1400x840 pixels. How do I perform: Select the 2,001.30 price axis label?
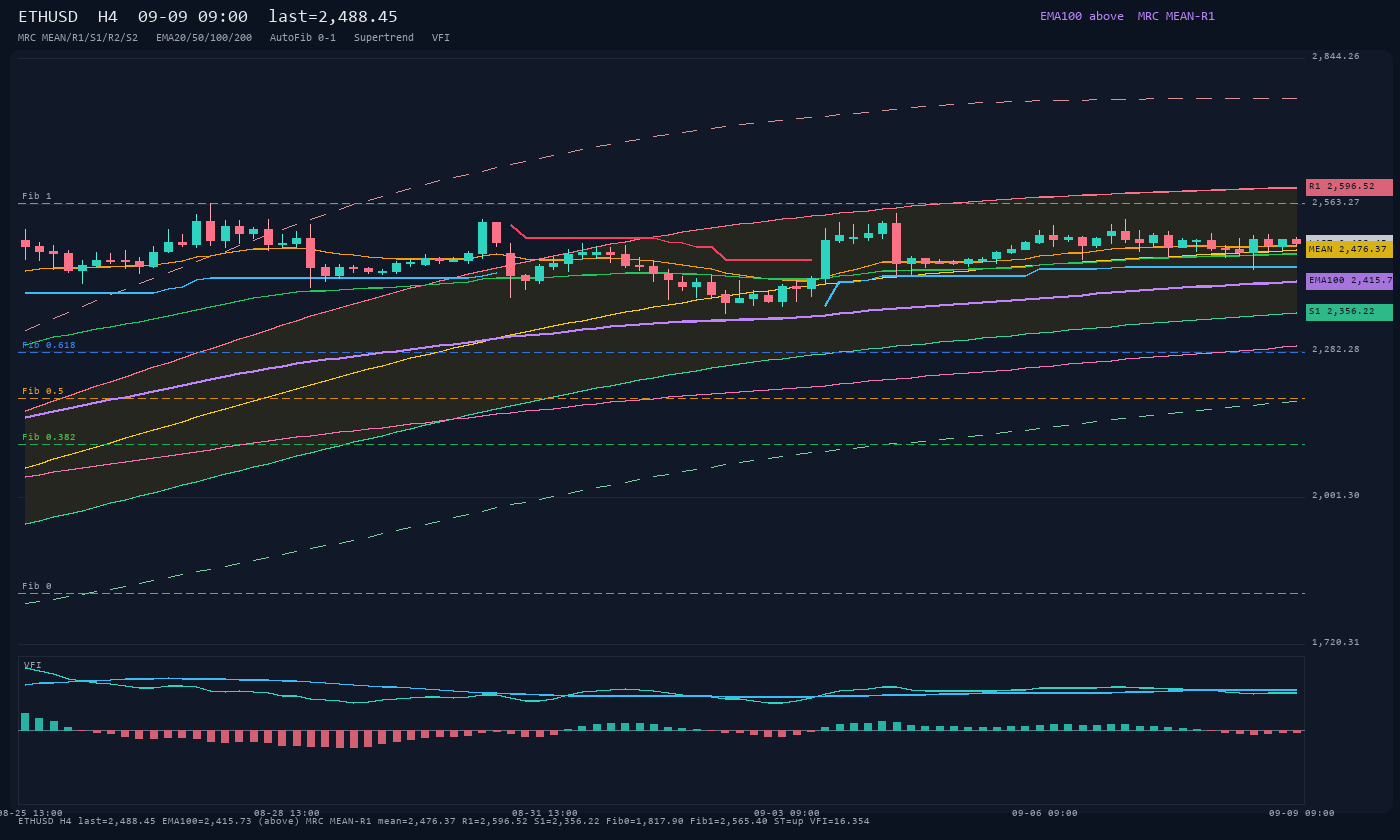click(1336, 495)
